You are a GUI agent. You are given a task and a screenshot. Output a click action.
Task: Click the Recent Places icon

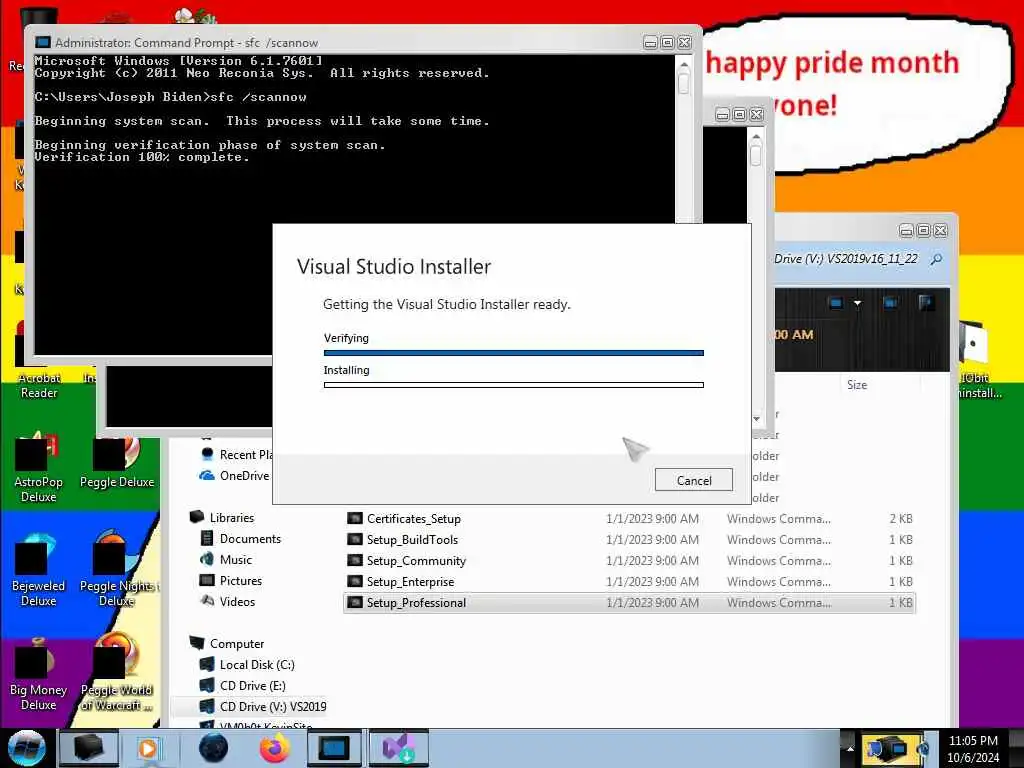pyautogui.click(x=207, y=454)
